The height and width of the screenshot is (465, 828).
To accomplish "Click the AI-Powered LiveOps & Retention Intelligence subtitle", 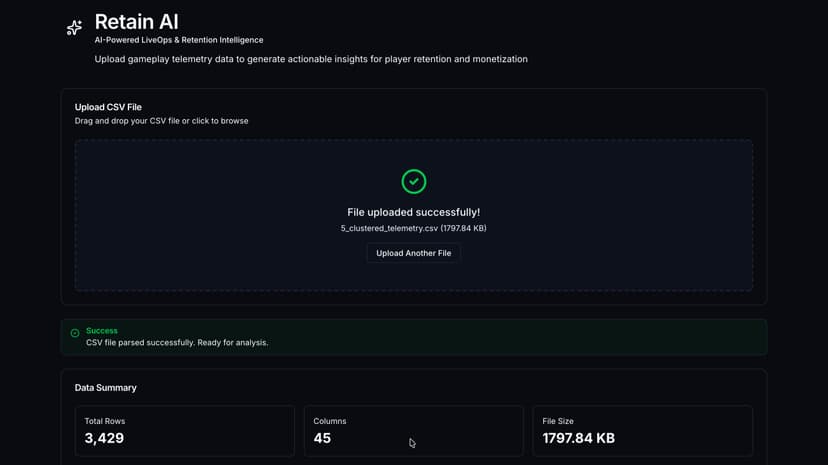I will 179,40.
